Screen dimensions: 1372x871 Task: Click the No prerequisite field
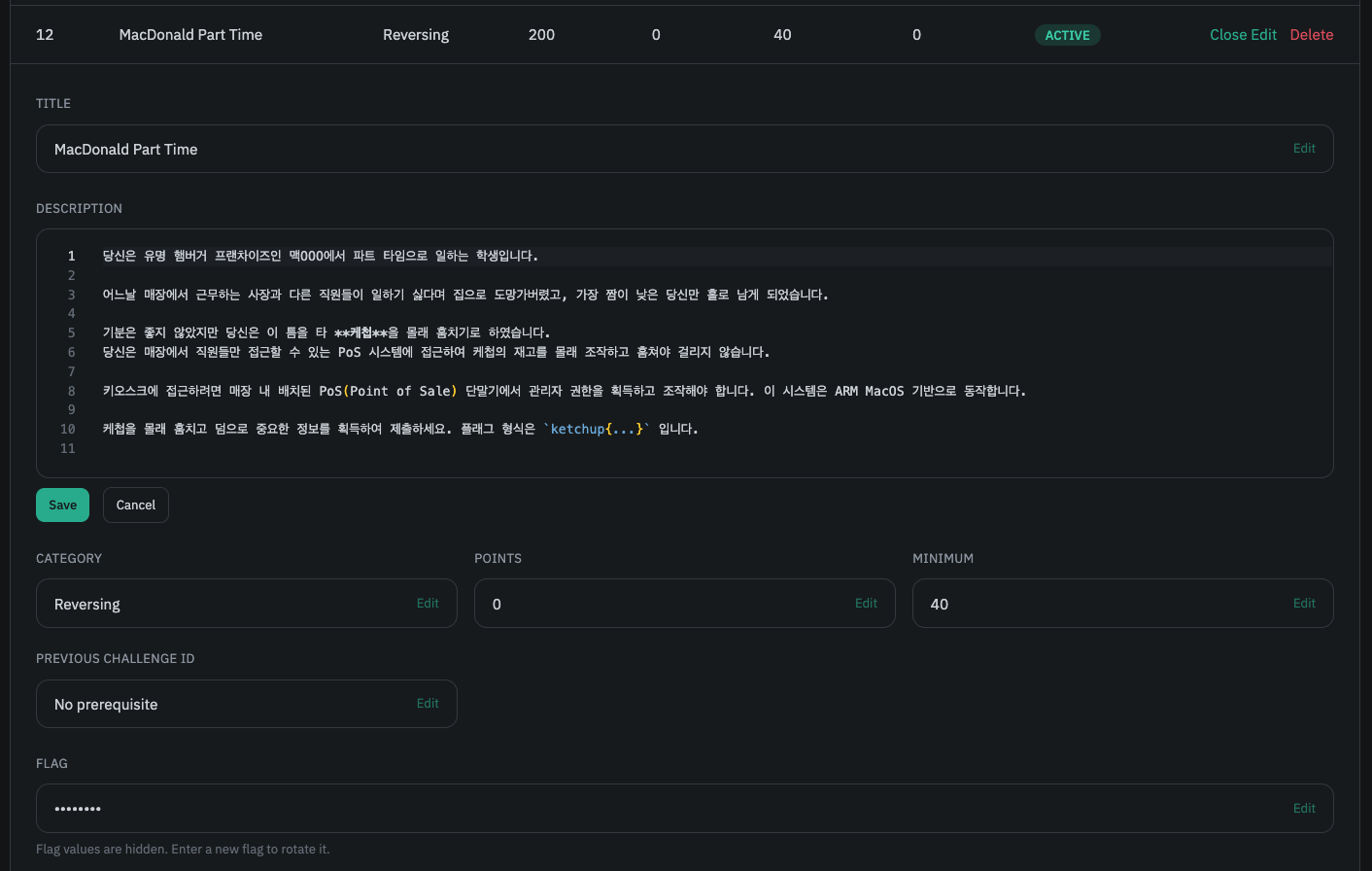click(x=194, y=703)
